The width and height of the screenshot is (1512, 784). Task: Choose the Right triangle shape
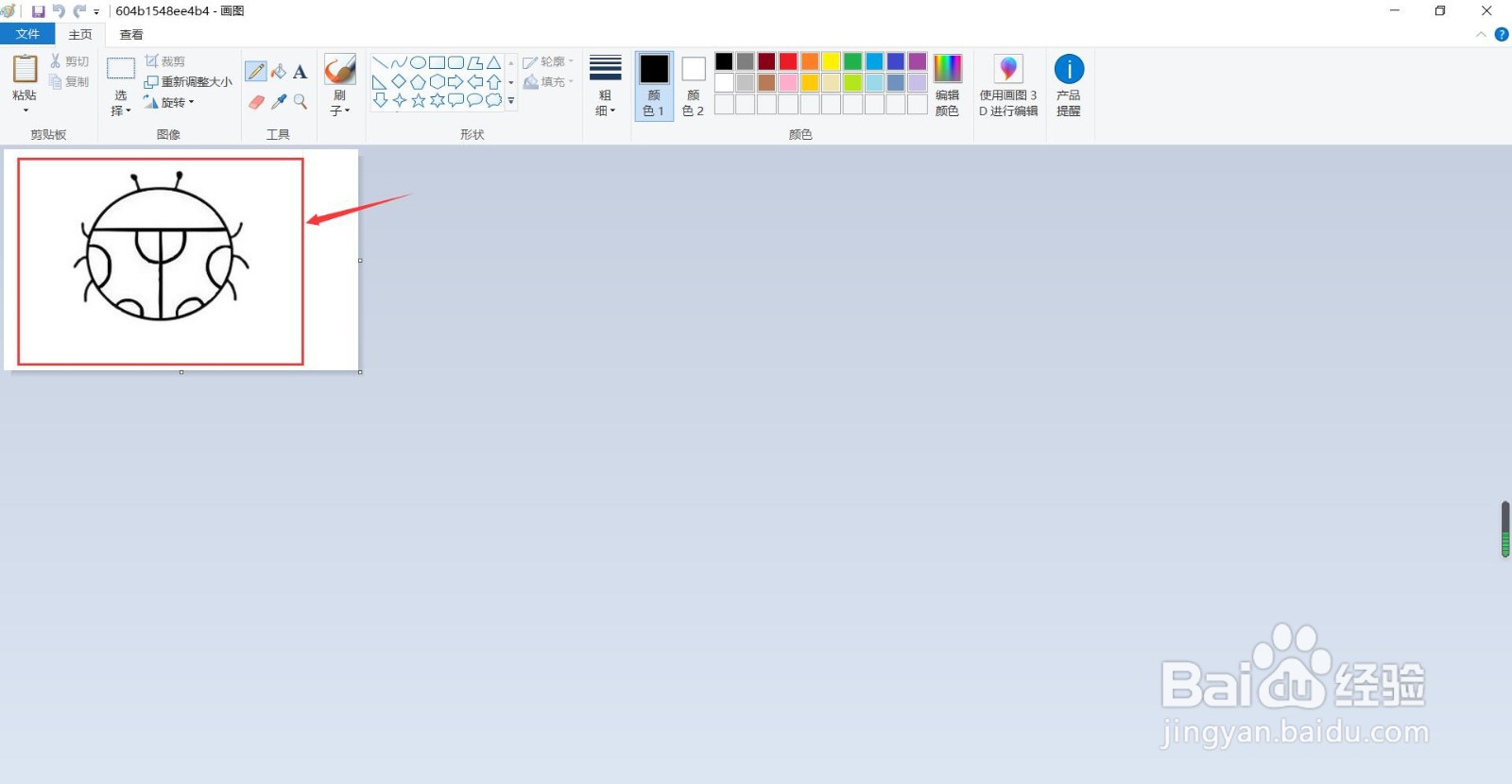[380, 82]
